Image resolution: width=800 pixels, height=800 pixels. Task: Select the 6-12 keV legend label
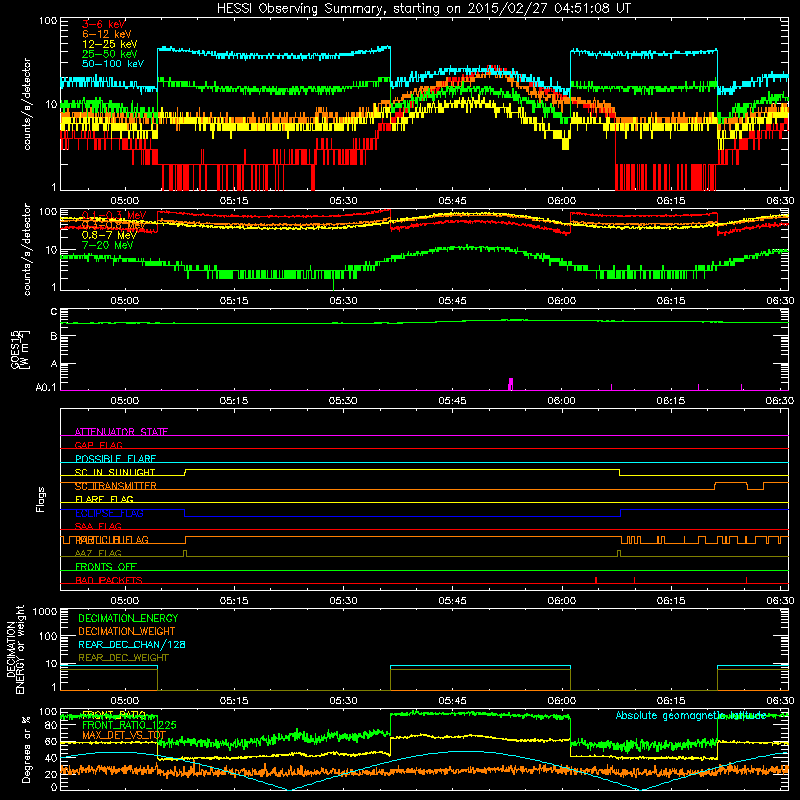click(106, 34)
